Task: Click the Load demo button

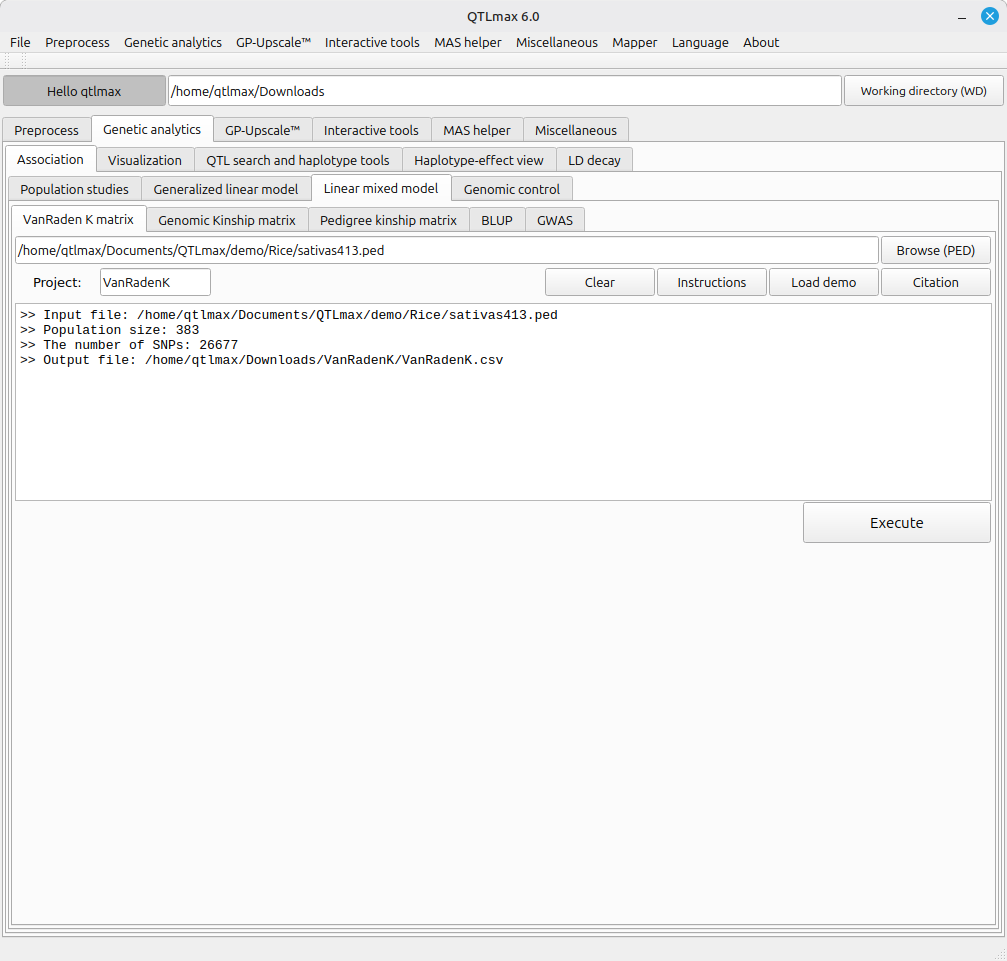Action: 823,282
